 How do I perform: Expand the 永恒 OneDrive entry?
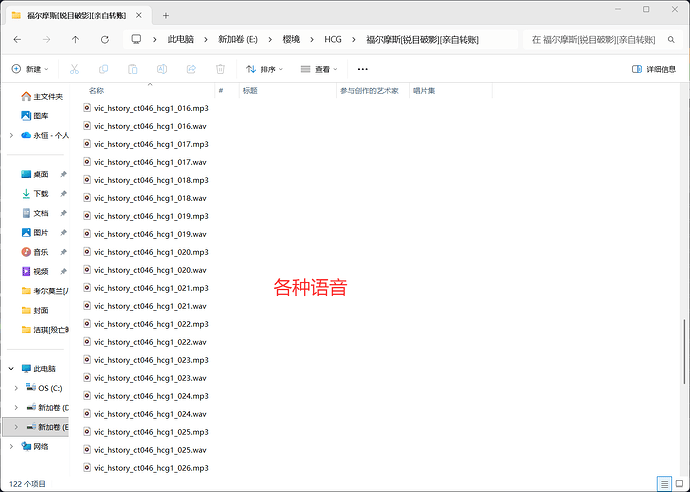pyautogui.click(x=11, y=135)
